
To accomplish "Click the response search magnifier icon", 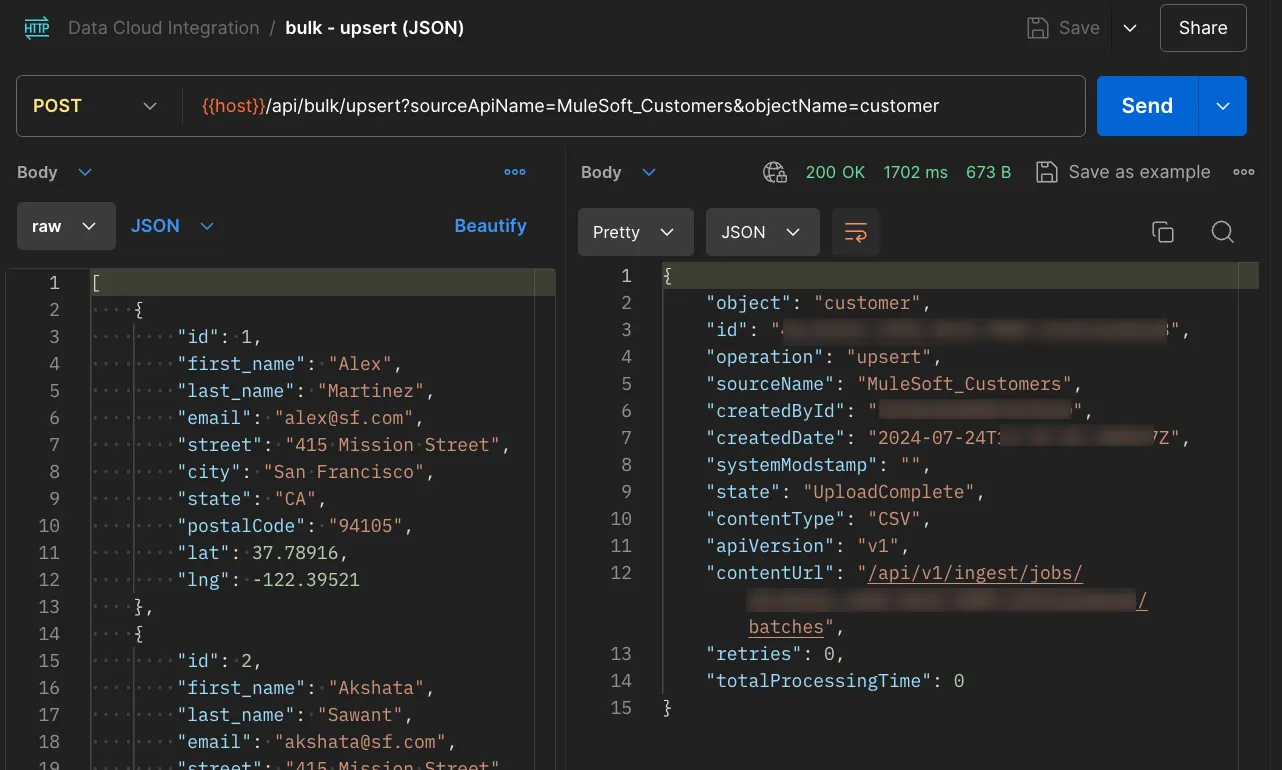I will [x=1222, y=232].
